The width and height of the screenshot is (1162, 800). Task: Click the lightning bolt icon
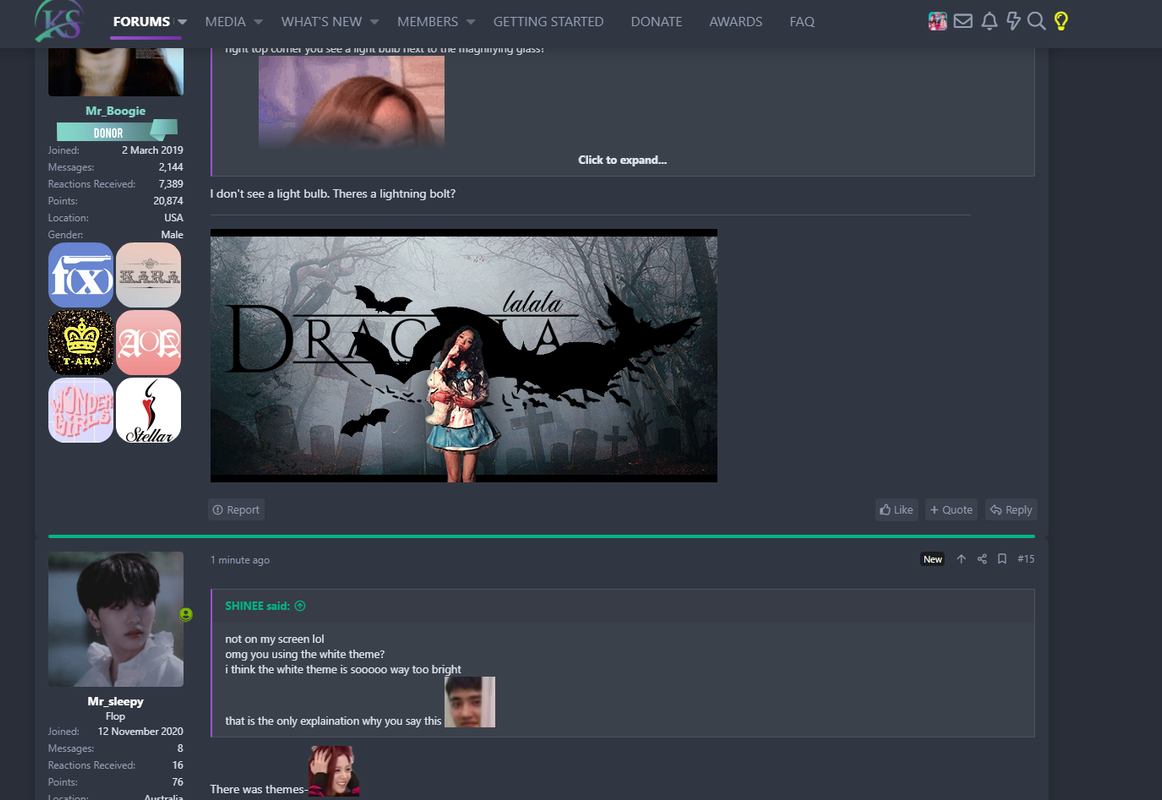point(1013,21)
